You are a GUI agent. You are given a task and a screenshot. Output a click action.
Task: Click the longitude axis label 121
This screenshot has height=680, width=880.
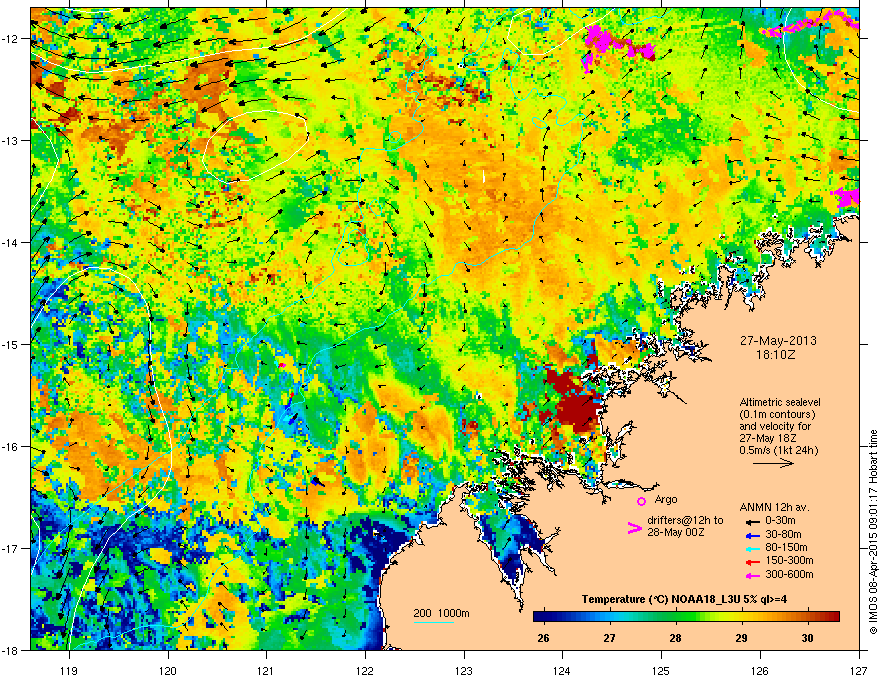(x=266, y=670)
